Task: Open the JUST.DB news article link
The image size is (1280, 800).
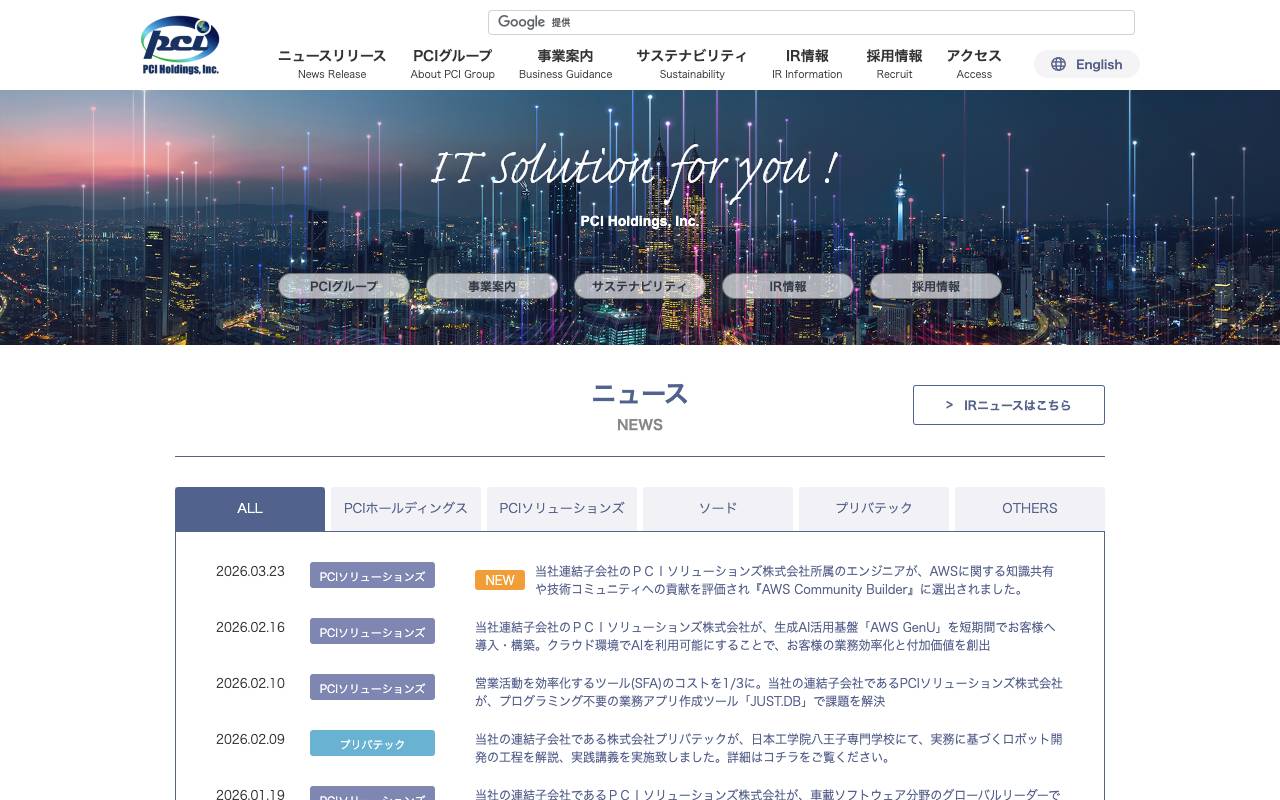Action: point(768,692)
